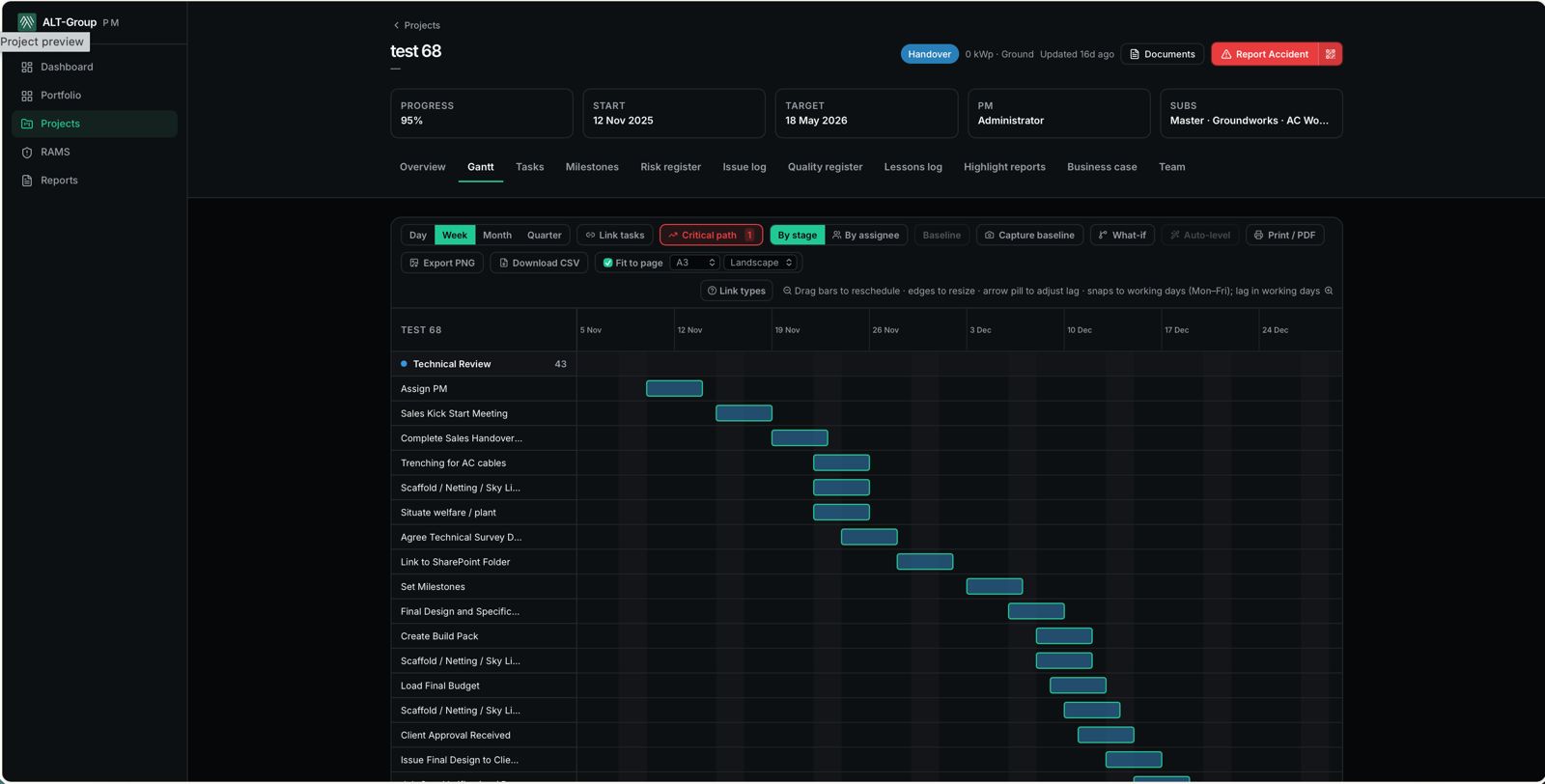This screenshot has width=1545, height=784.
Task: Group bars By stage
Action: tap(798, 235)
